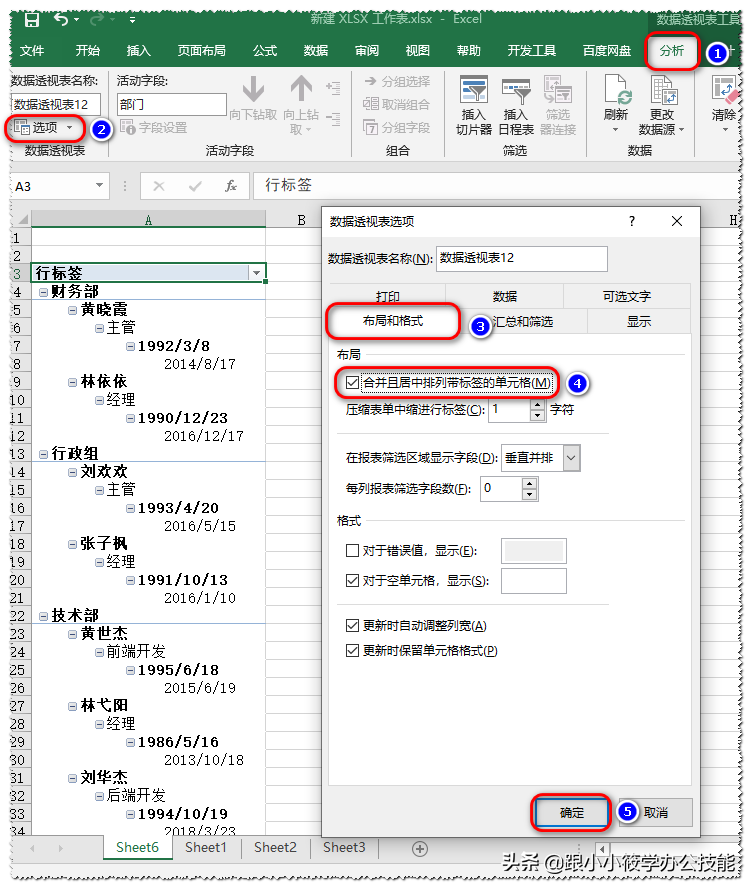The width and height of the screenshot is (752, 889).
Task: Click the PivotTable name field in dialog
Action: (522, 259)
